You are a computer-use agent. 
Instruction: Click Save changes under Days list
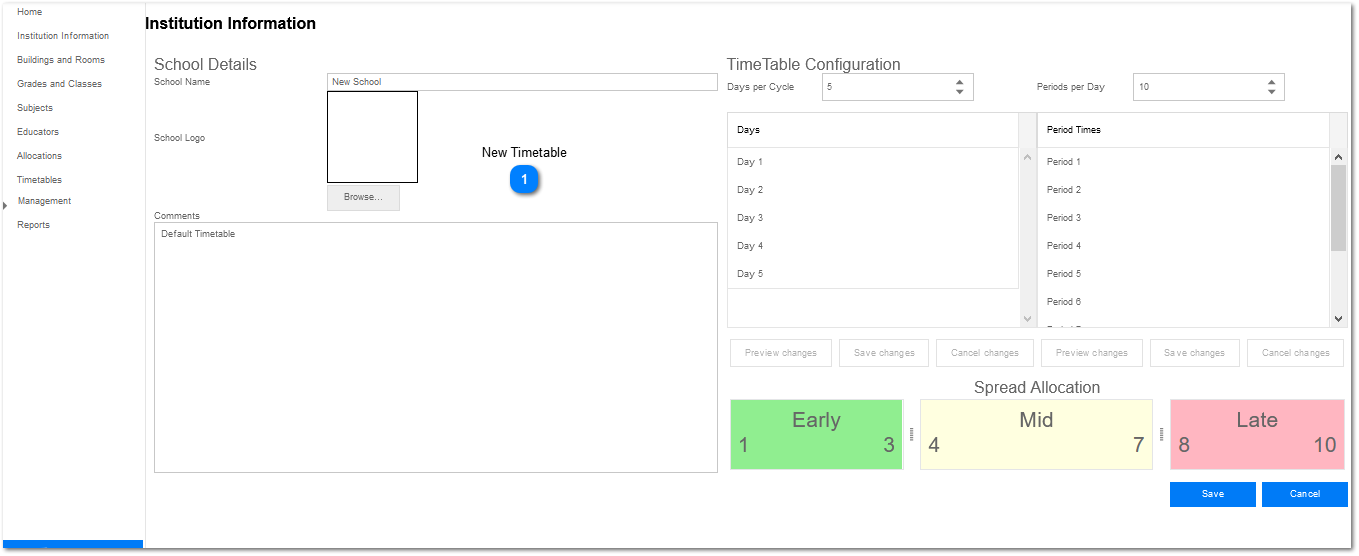[x=884, y=353]
